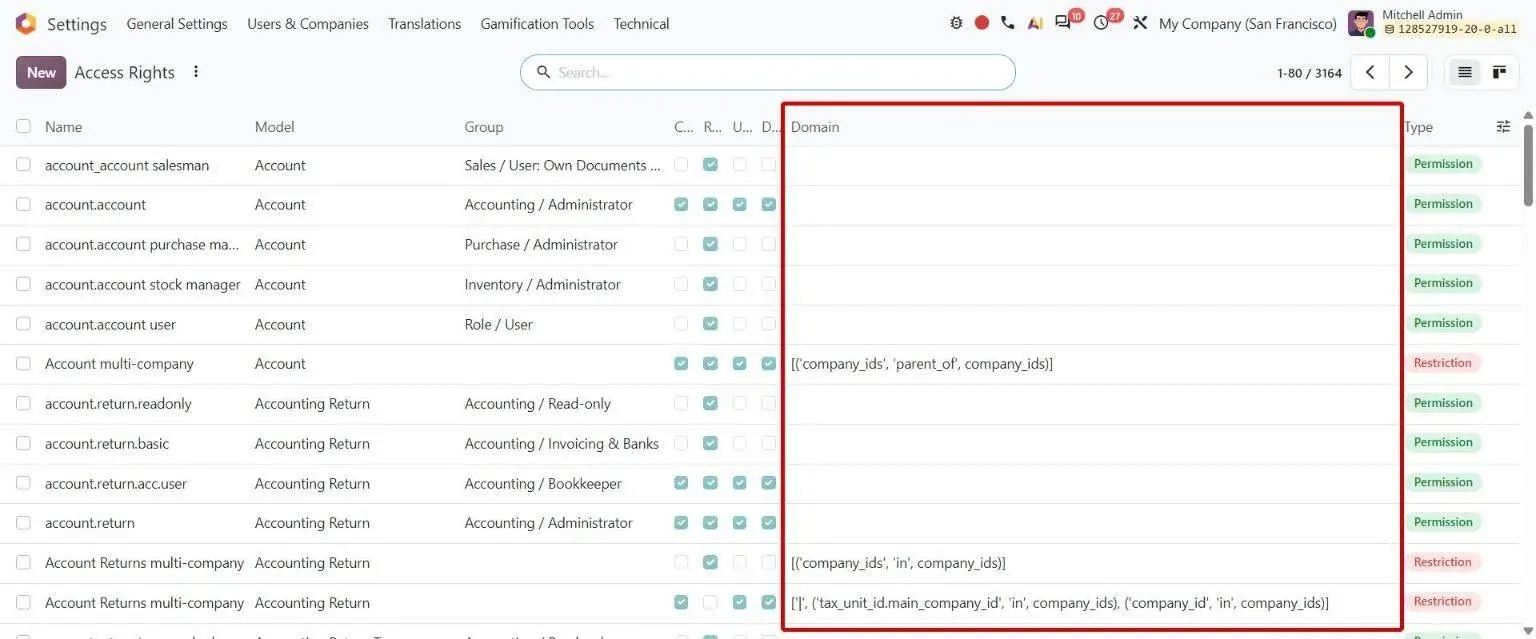Image resolution: width=1536 pixels, height=639 pixels.
Task: Select the account.return.readonly row checkbox
Action: tap(23, 404)
